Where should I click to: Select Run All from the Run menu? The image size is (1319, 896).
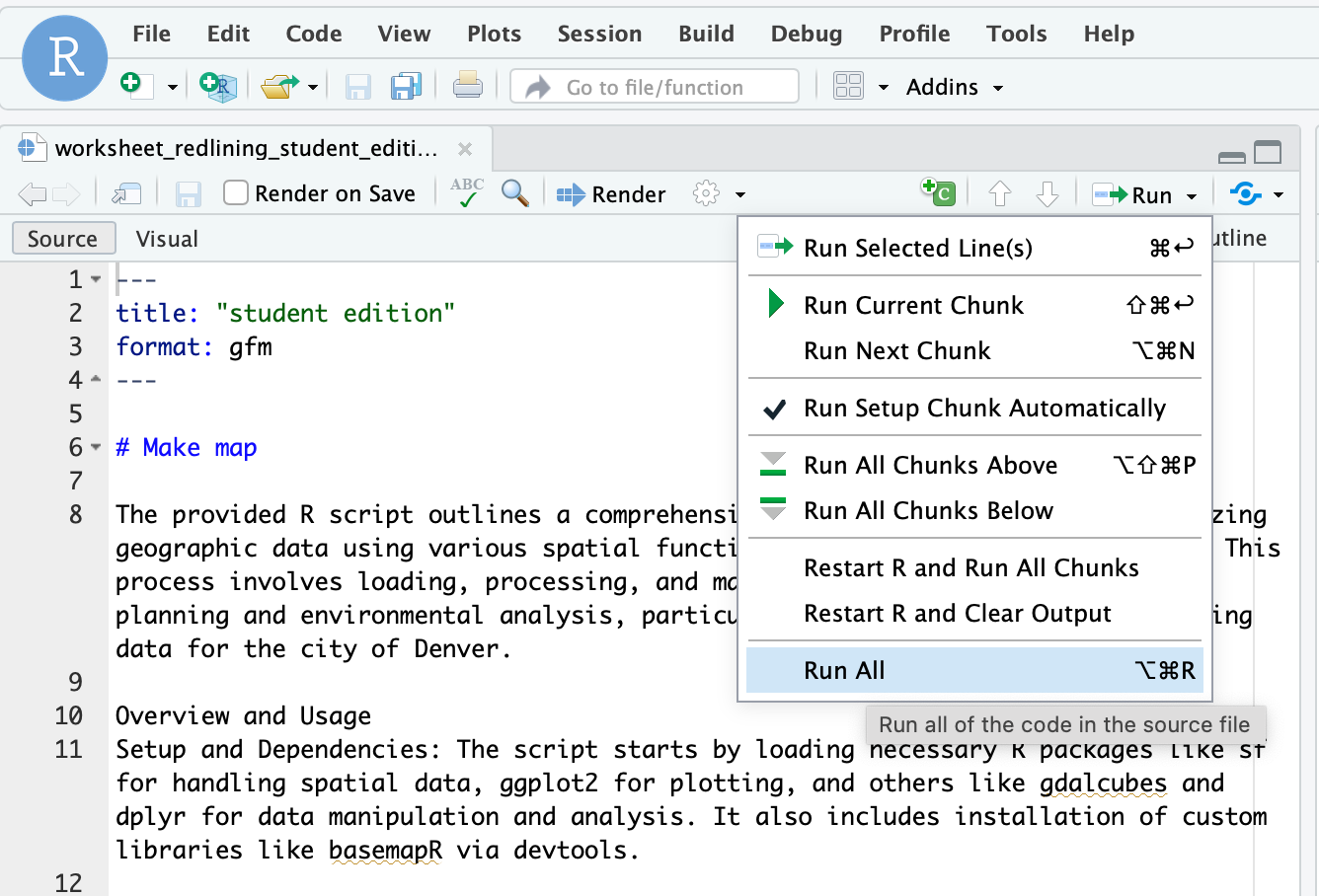click(x=844, y=671)
